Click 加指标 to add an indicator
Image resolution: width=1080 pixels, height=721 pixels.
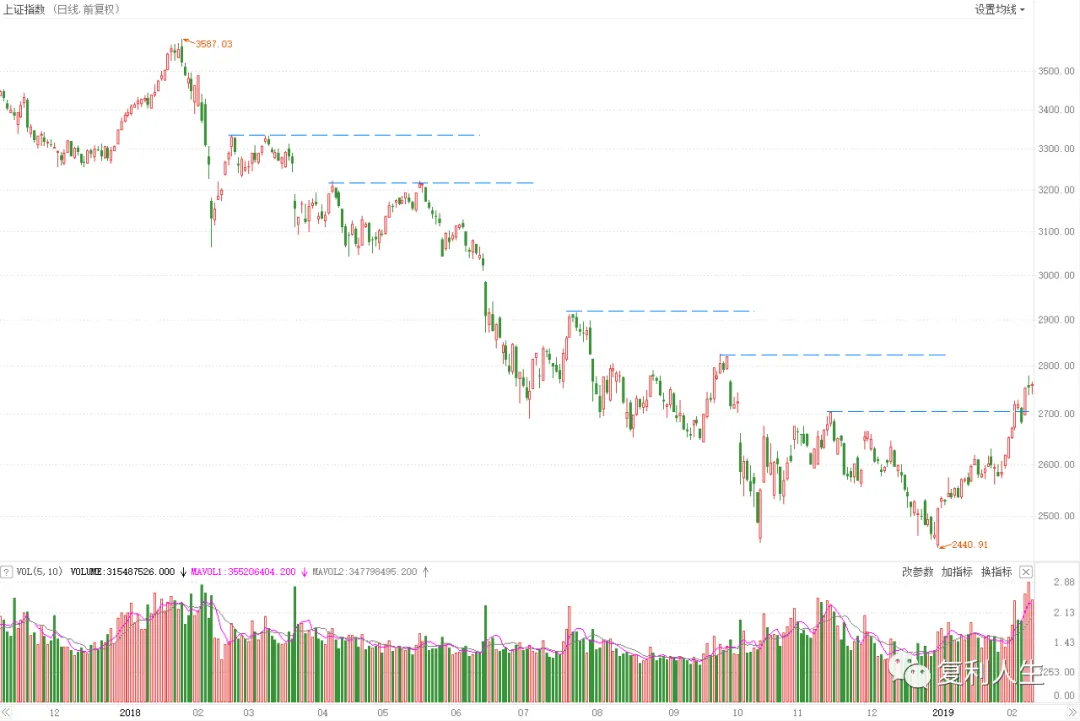(x=956, y=572)
